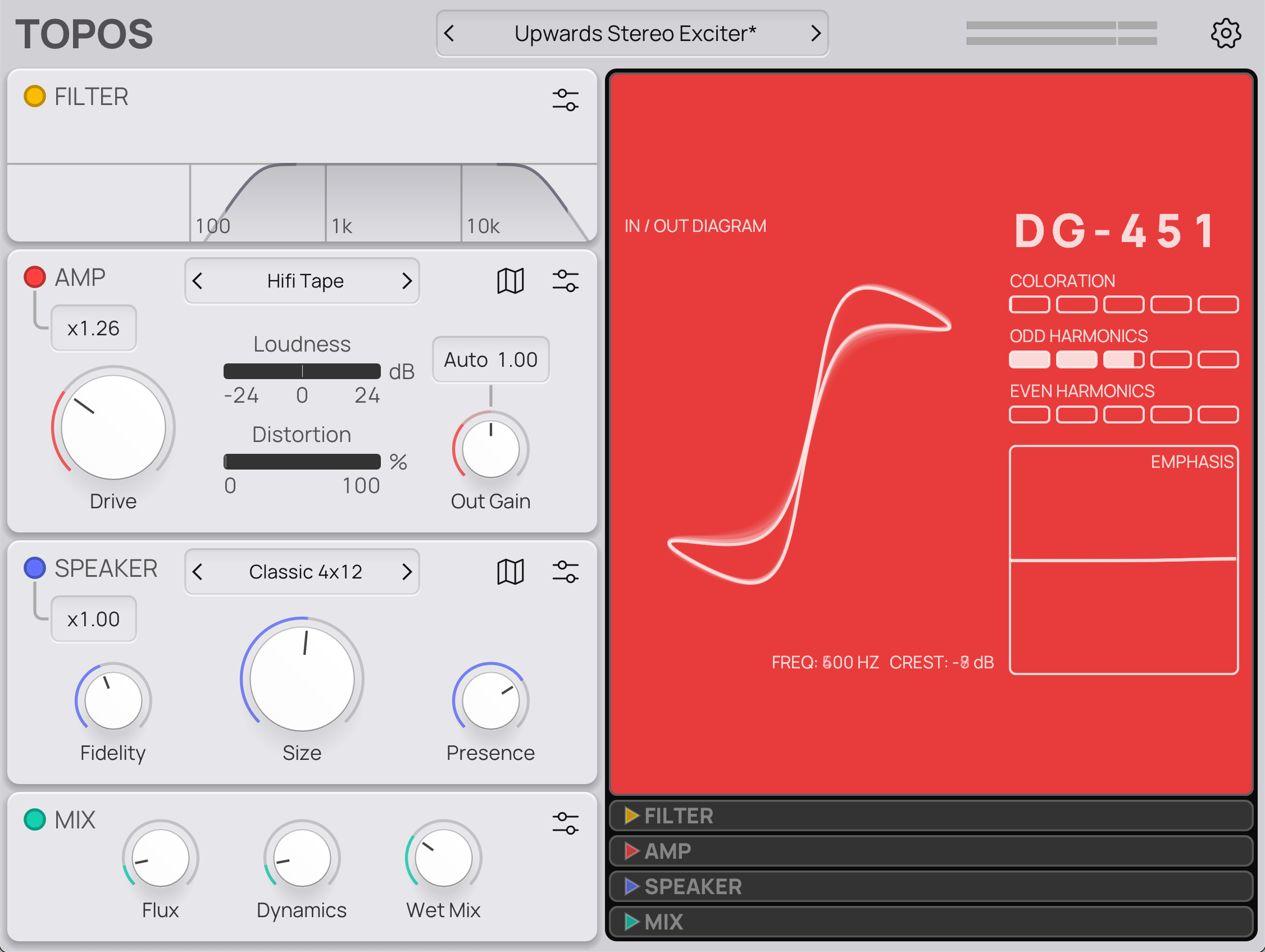Toggle the FILTER module enable light
The image size is (1265, 952).
(x=34, y=96)
